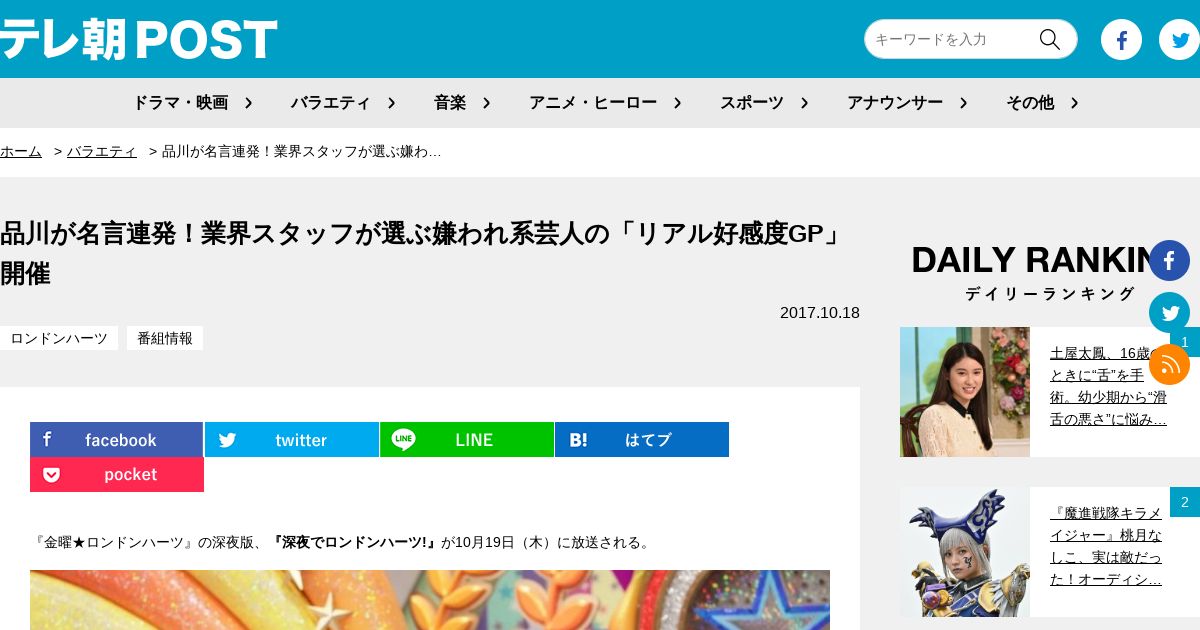Viewport: 1200px width, 630px height.
Task: Expand chevron next to アナウンサー
Action: coord(963,102)
